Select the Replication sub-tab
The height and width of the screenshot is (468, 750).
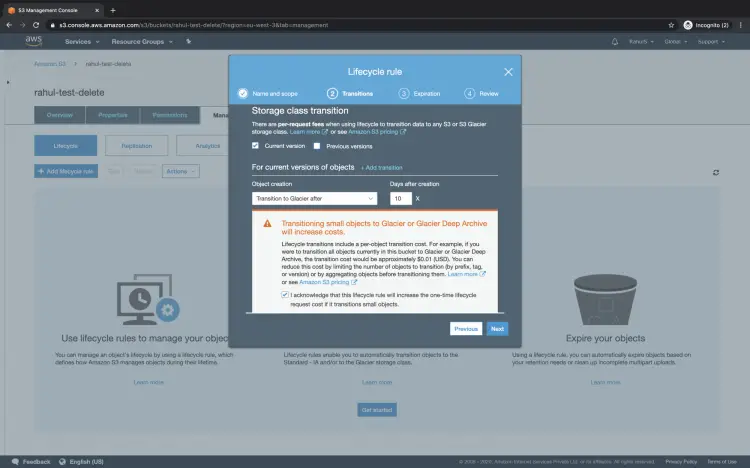tap(137, 145)
